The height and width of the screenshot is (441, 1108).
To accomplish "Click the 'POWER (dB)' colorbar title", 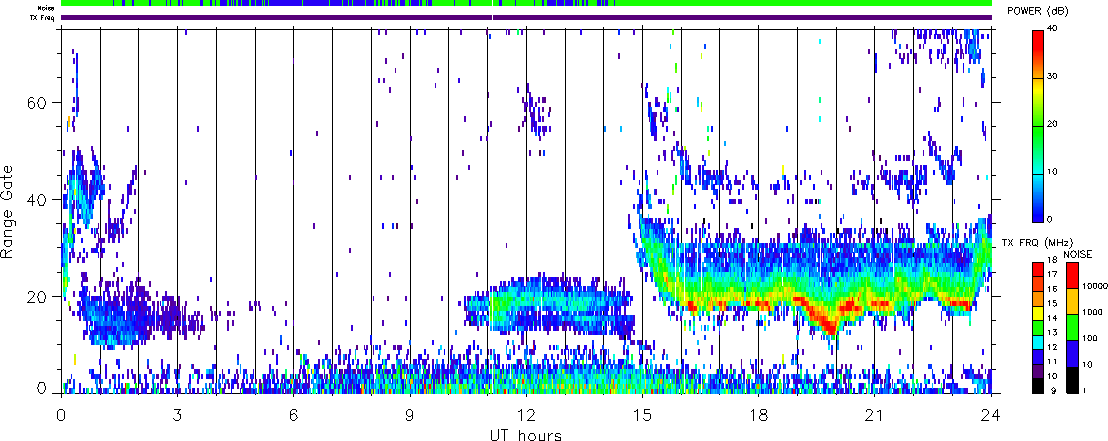I will click(1038, 11).
